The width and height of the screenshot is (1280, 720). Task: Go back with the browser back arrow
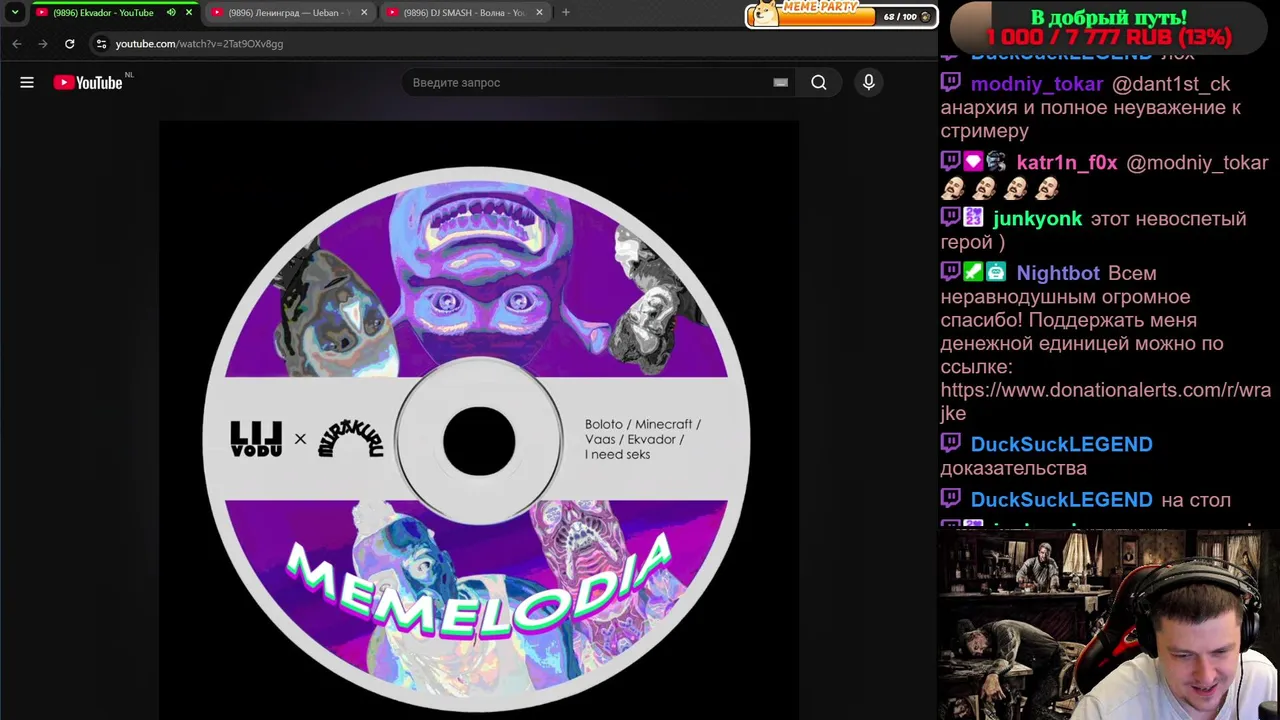coord(17,44)
